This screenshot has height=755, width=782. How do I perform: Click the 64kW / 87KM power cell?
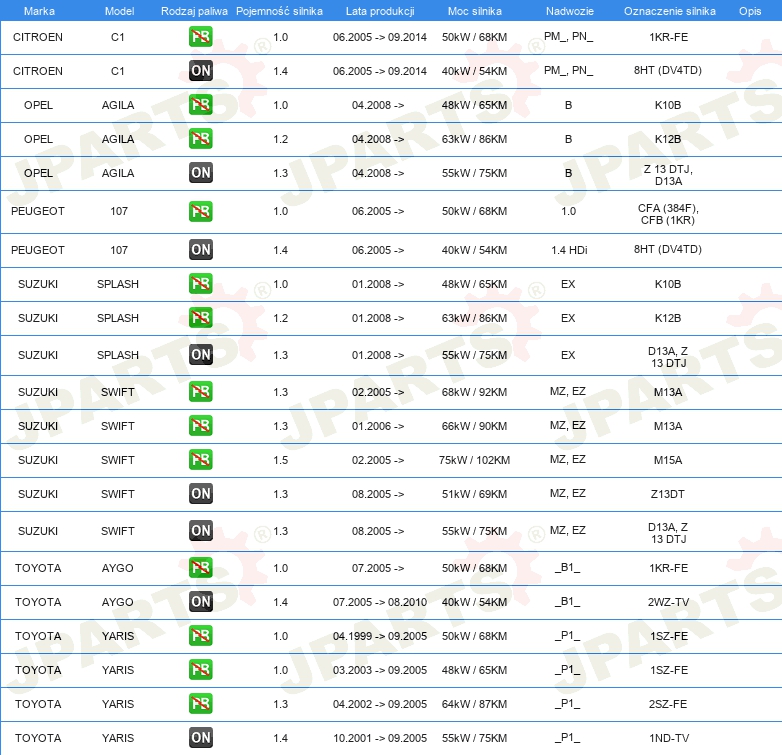coord(474,704)
